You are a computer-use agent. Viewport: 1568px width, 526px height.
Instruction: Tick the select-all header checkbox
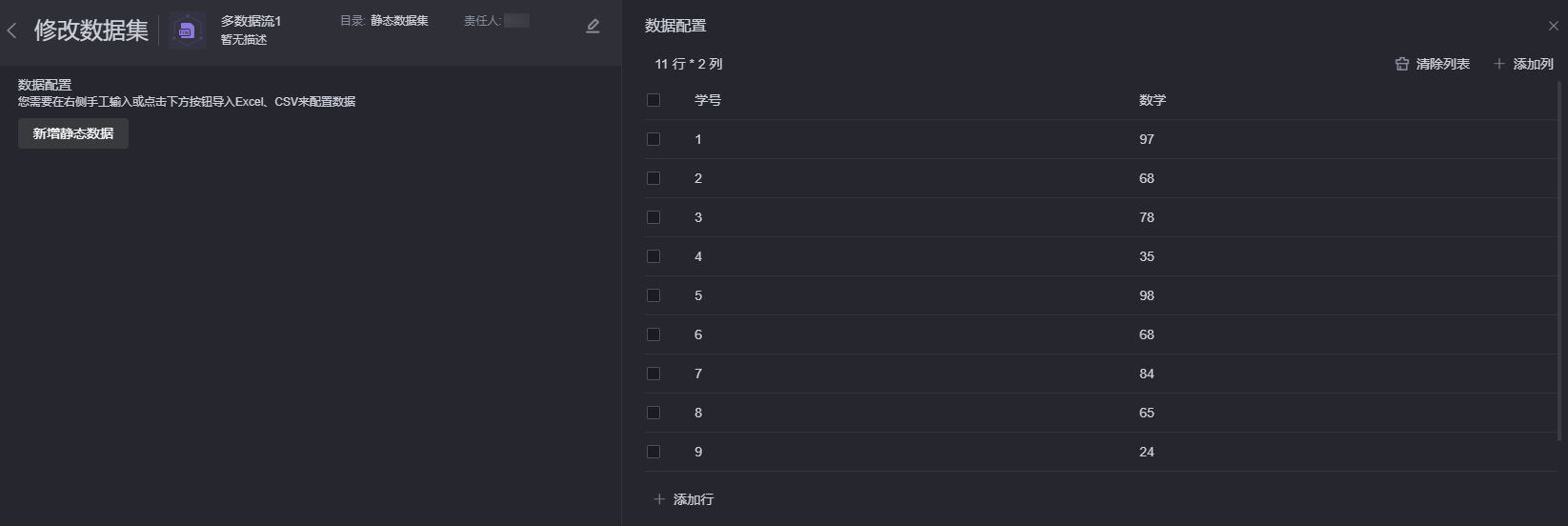tap(653, 100)
